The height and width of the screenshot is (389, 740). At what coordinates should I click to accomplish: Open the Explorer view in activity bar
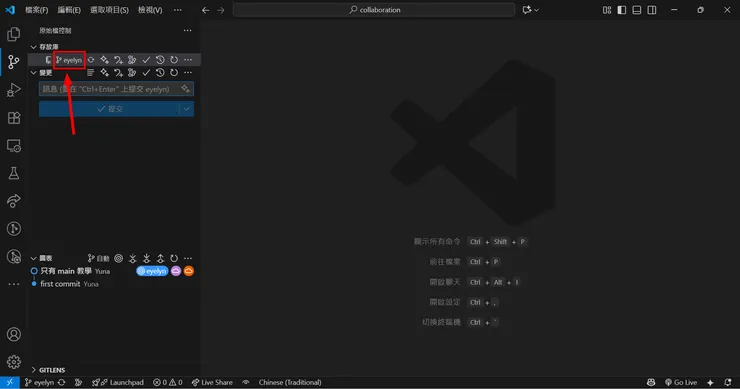(14, 34)
